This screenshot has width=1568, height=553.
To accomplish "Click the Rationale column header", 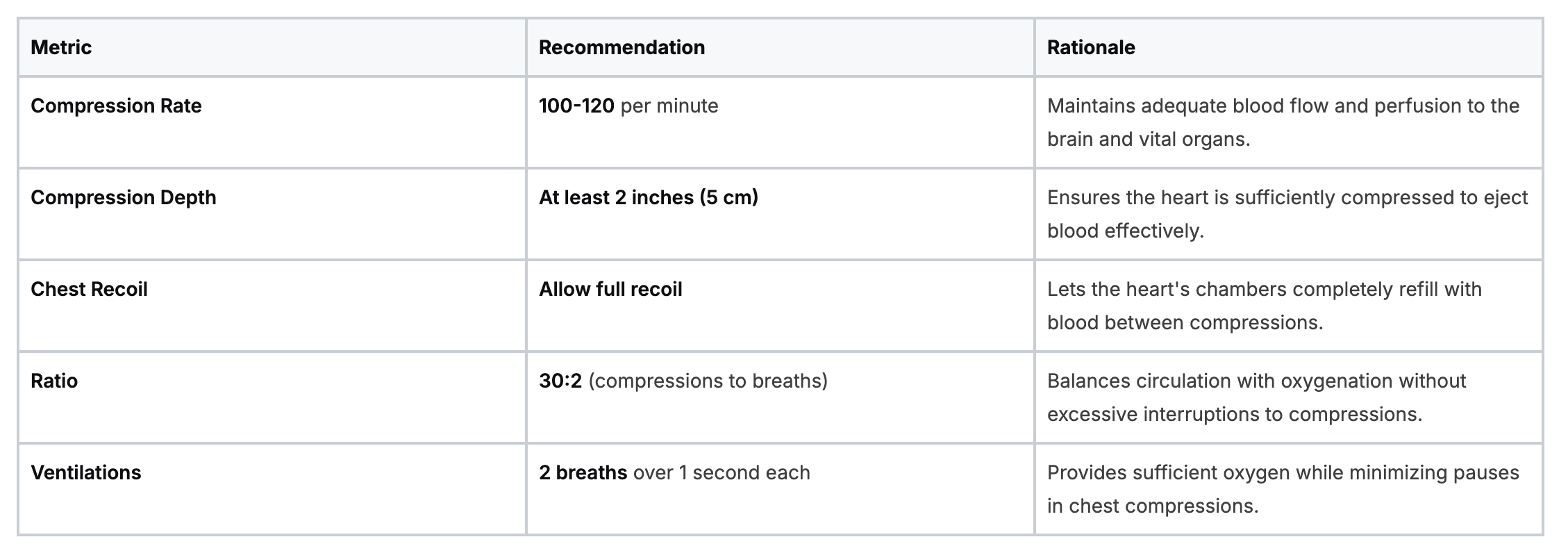I will click(1090, 47).
